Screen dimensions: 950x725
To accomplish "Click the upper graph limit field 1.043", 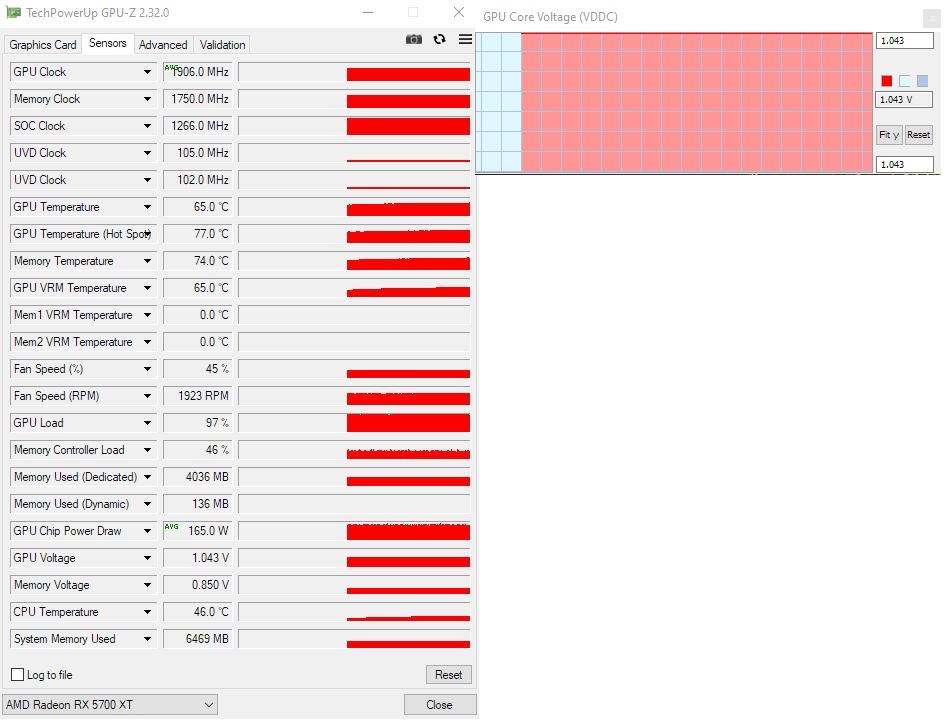I will point(905,41).
